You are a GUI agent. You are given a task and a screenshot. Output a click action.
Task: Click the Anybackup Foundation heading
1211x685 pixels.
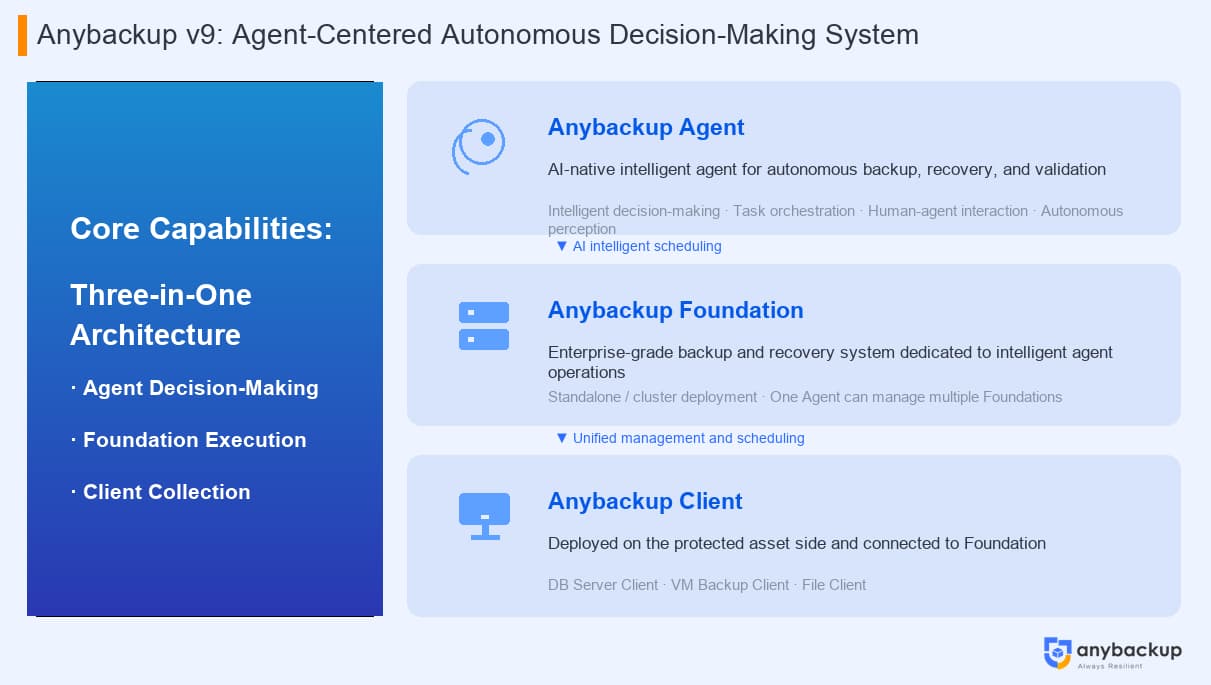click(x=676, y=310)
